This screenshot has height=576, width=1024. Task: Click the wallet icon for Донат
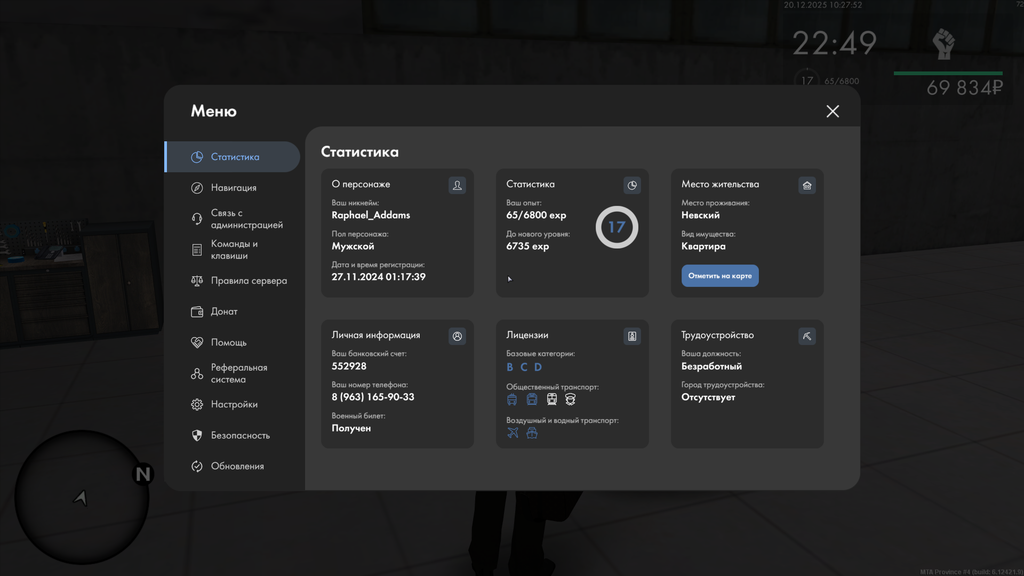pos(197,312)
